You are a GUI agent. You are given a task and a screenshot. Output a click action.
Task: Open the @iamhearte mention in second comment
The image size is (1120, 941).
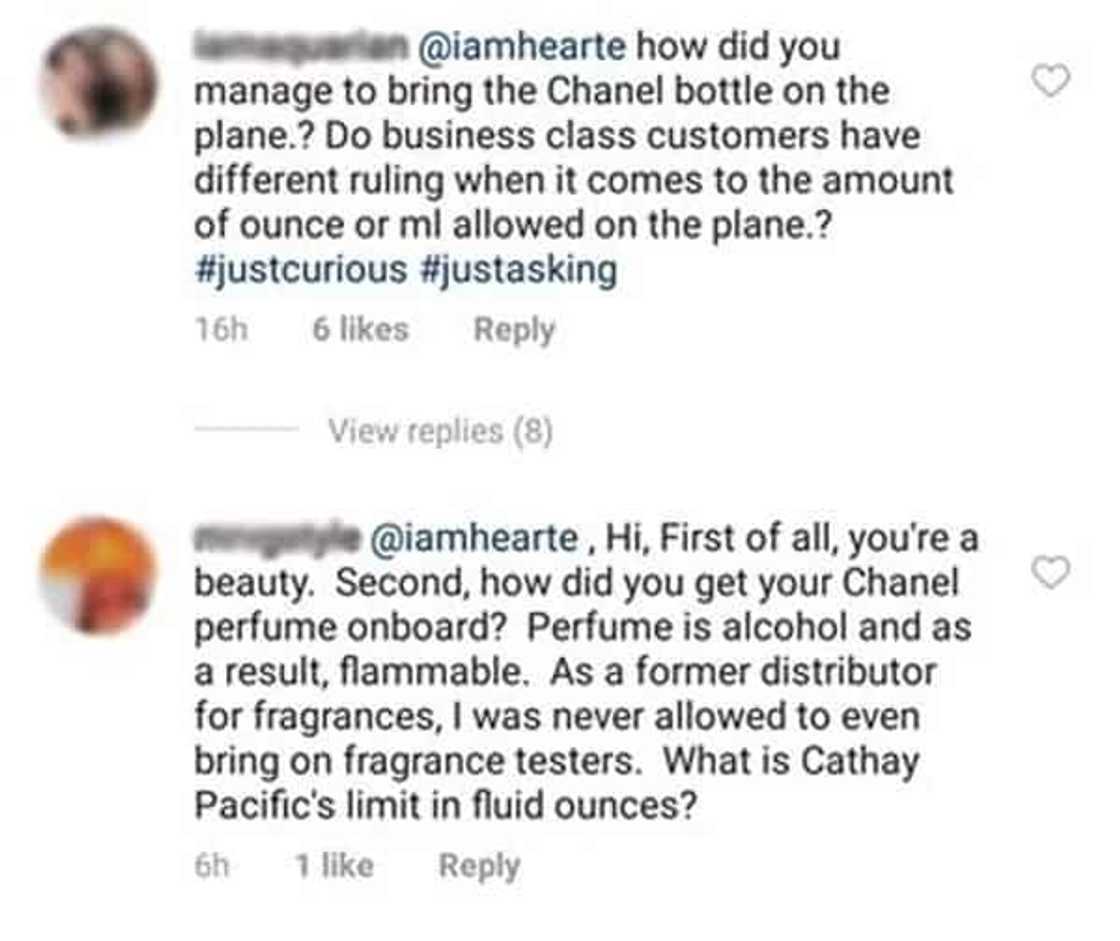(x=474, y=539)
